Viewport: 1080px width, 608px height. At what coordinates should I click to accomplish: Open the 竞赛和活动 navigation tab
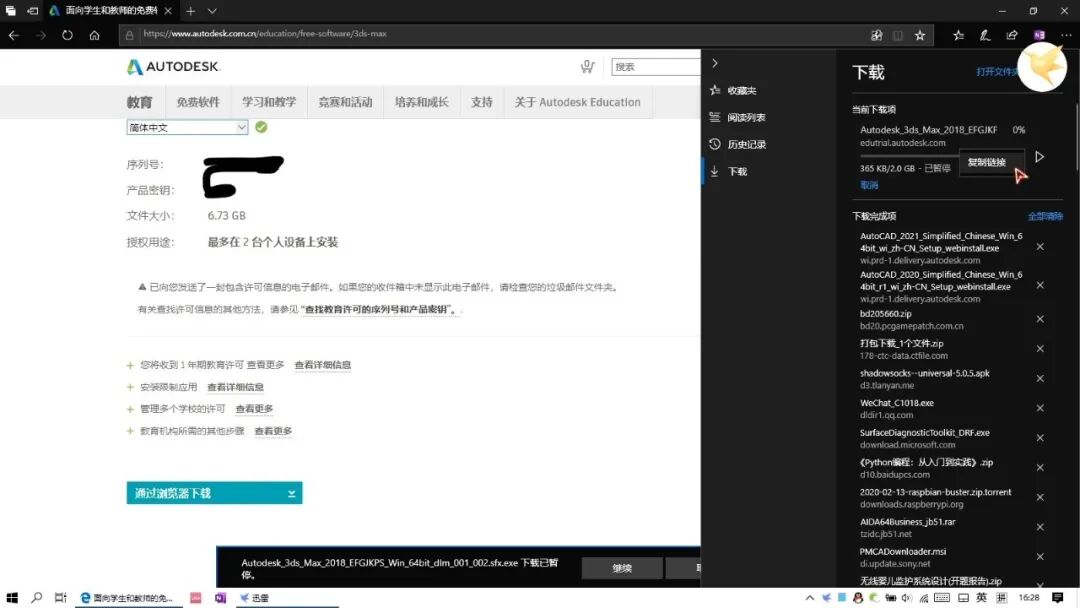(x=345, y=102)
